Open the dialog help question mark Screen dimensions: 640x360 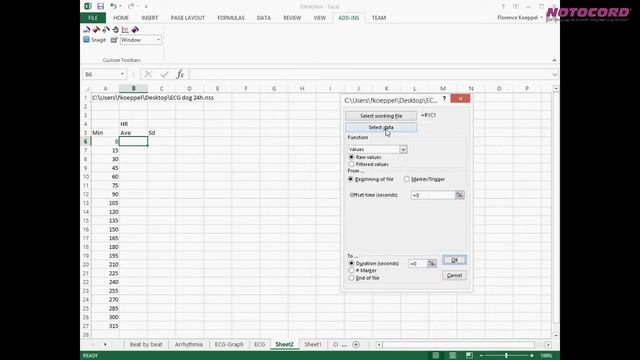click(444, 98)
